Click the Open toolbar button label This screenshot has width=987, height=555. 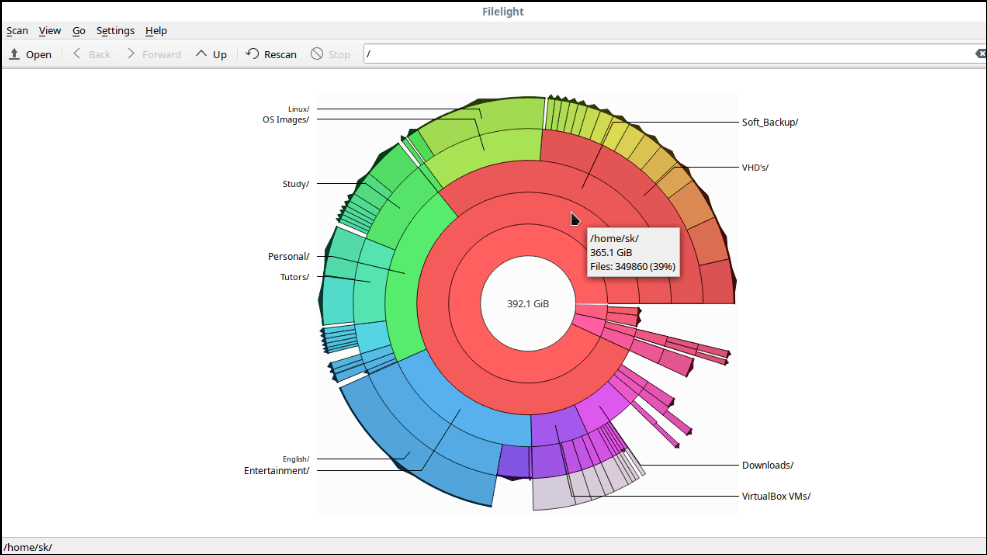(x=38, y=55)
